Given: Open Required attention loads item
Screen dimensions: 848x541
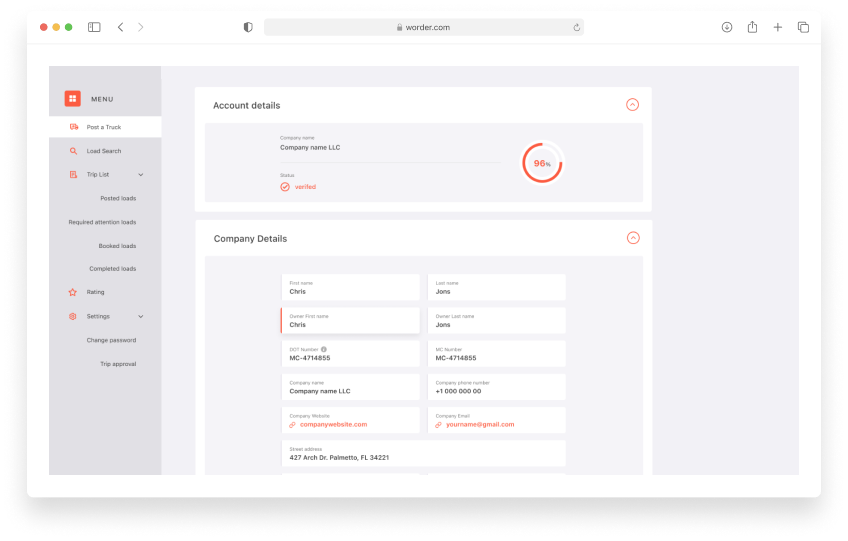Looking at the screenshot, I should pos(102,222).
